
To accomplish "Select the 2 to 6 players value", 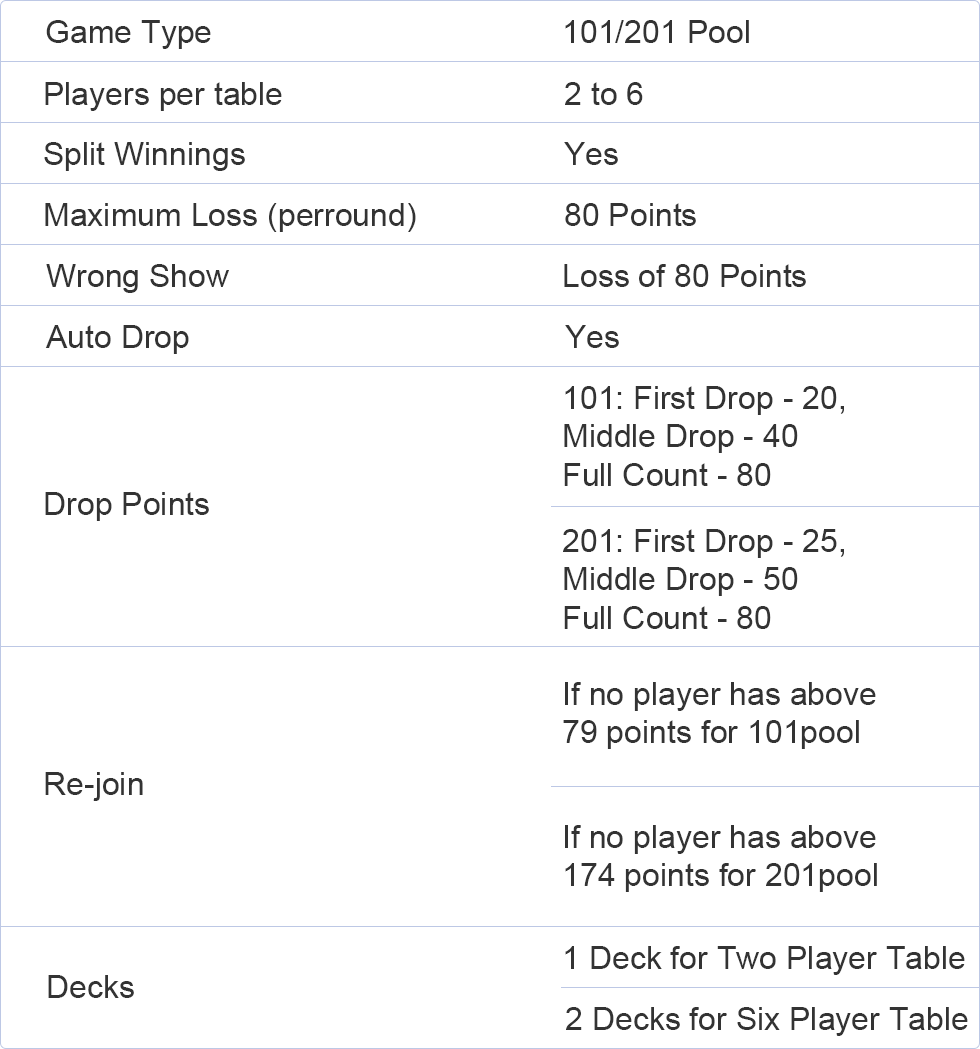I will pos(603,94).
